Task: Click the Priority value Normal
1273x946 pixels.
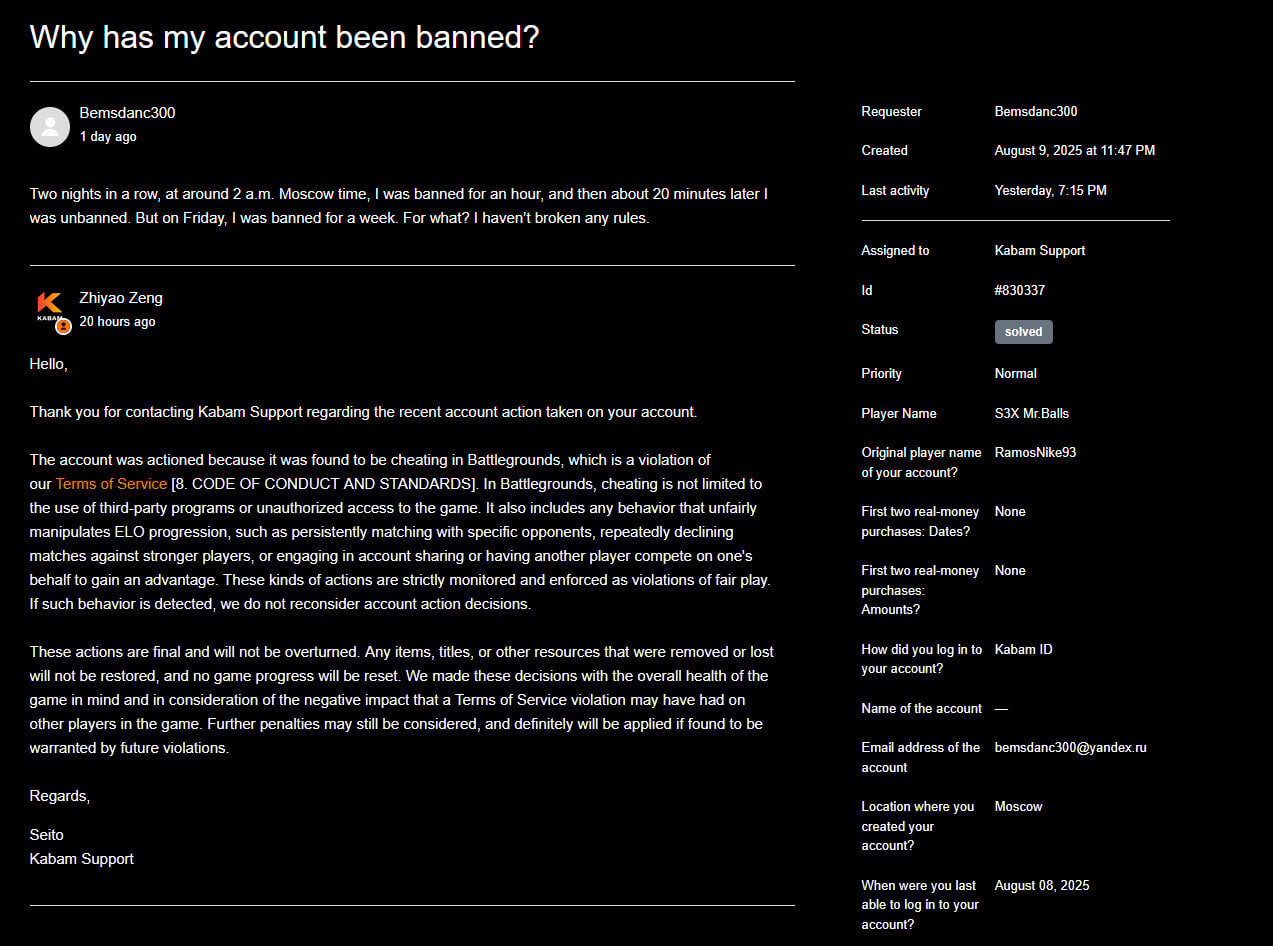Action: (x=1016, y=374)
